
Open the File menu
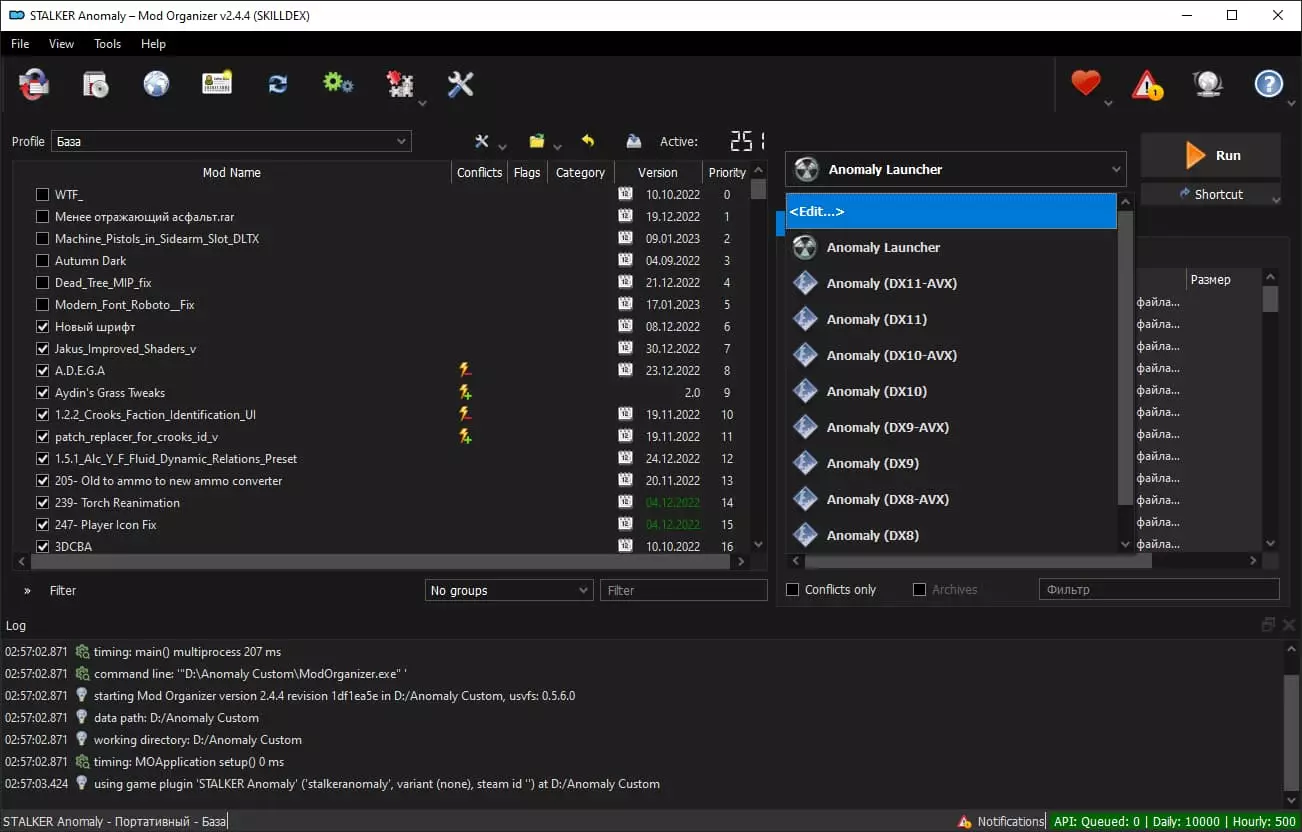click(x=20, y=44)
